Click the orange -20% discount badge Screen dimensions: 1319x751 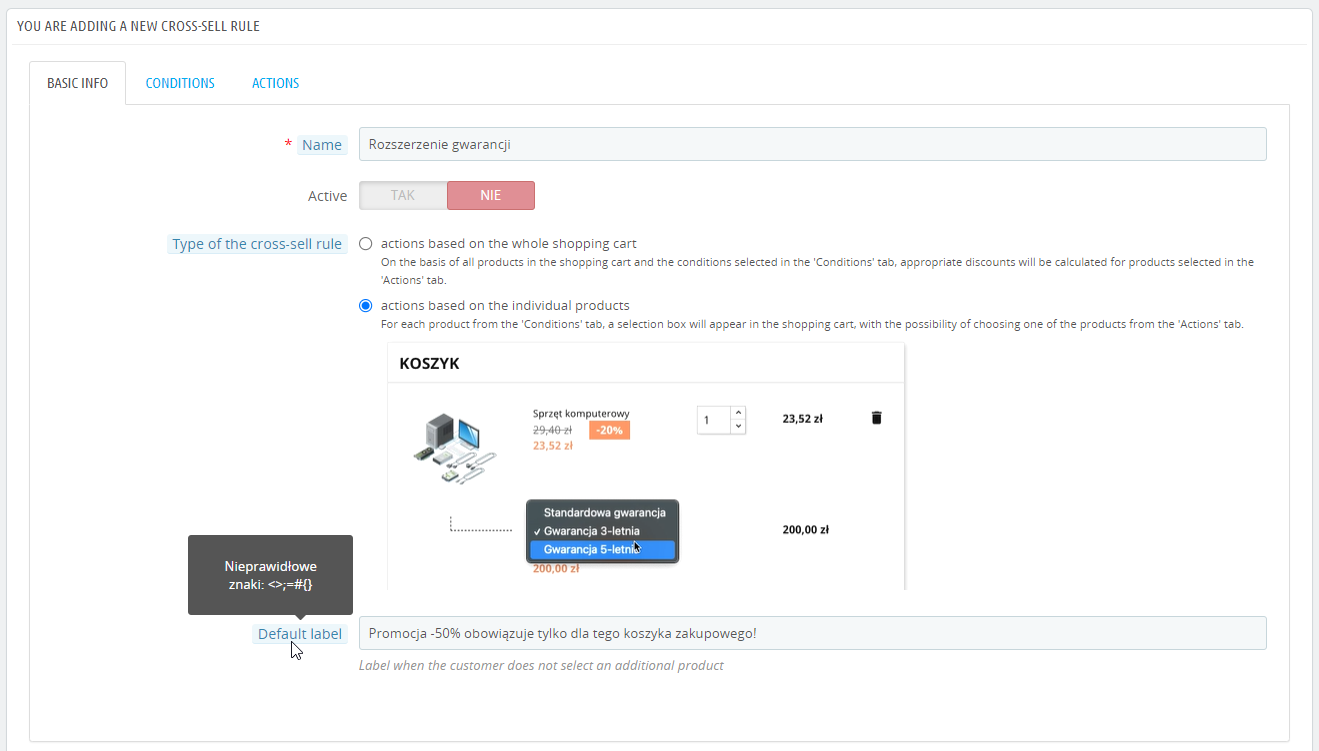609,430
